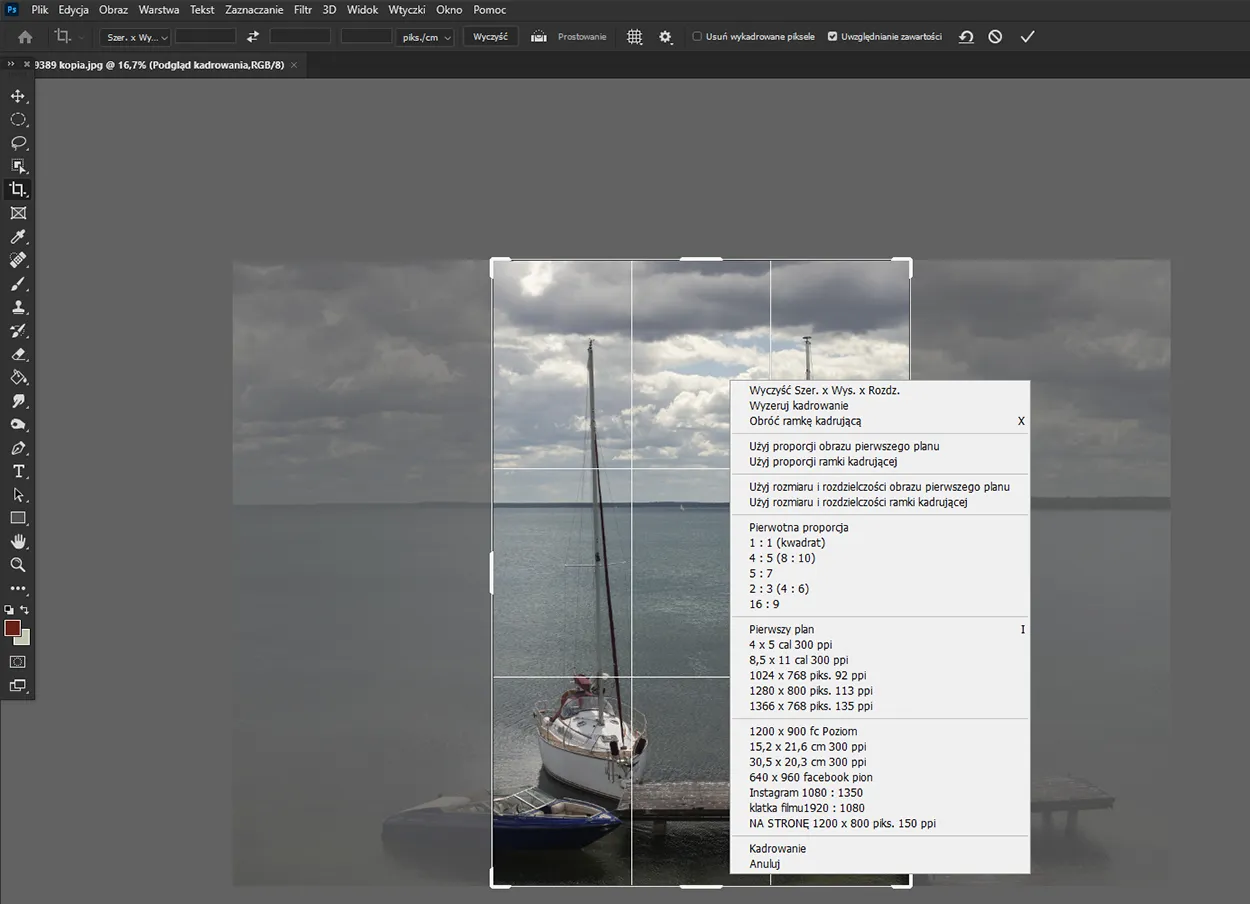1250x904 pixels.
Task: Choose 16 : 9 ratio from context menu
Action: (x=764, y=604)
